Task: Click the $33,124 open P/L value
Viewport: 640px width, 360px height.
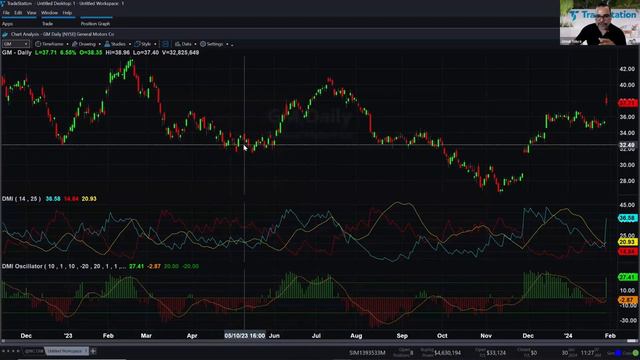Action: click(496, 353)
